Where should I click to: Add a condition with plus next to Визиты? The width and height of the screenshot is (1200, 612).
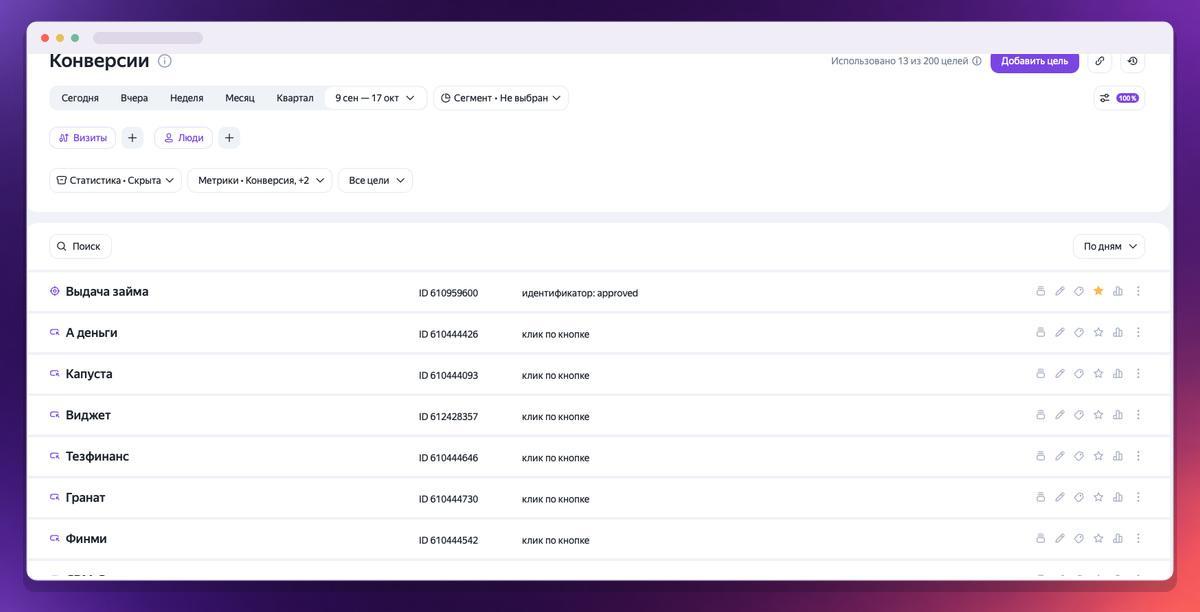click(x=132, y=138)
